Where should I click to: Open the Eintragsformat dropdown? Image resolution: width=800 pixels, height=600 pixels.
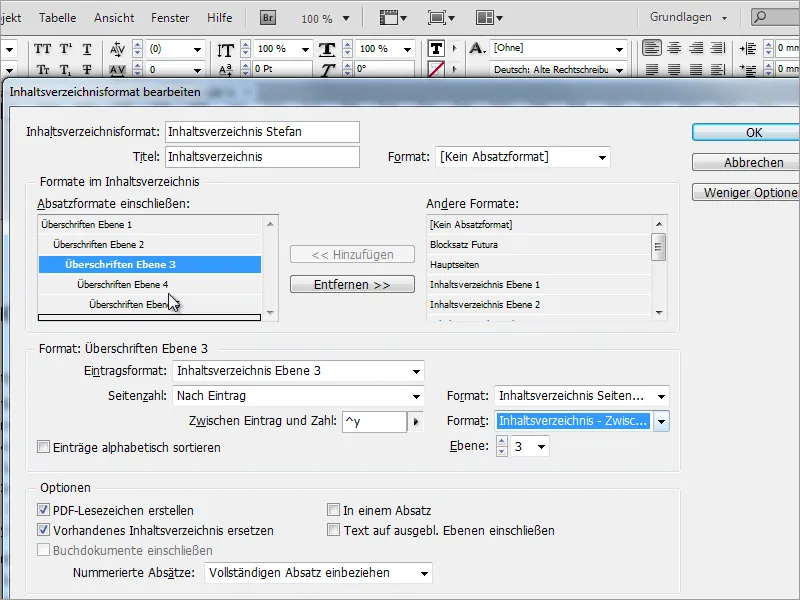(298, 371)
